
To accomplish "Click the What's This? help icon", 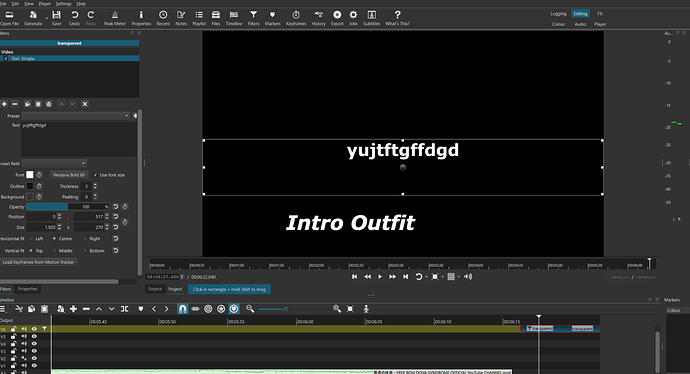I will 397,18.
